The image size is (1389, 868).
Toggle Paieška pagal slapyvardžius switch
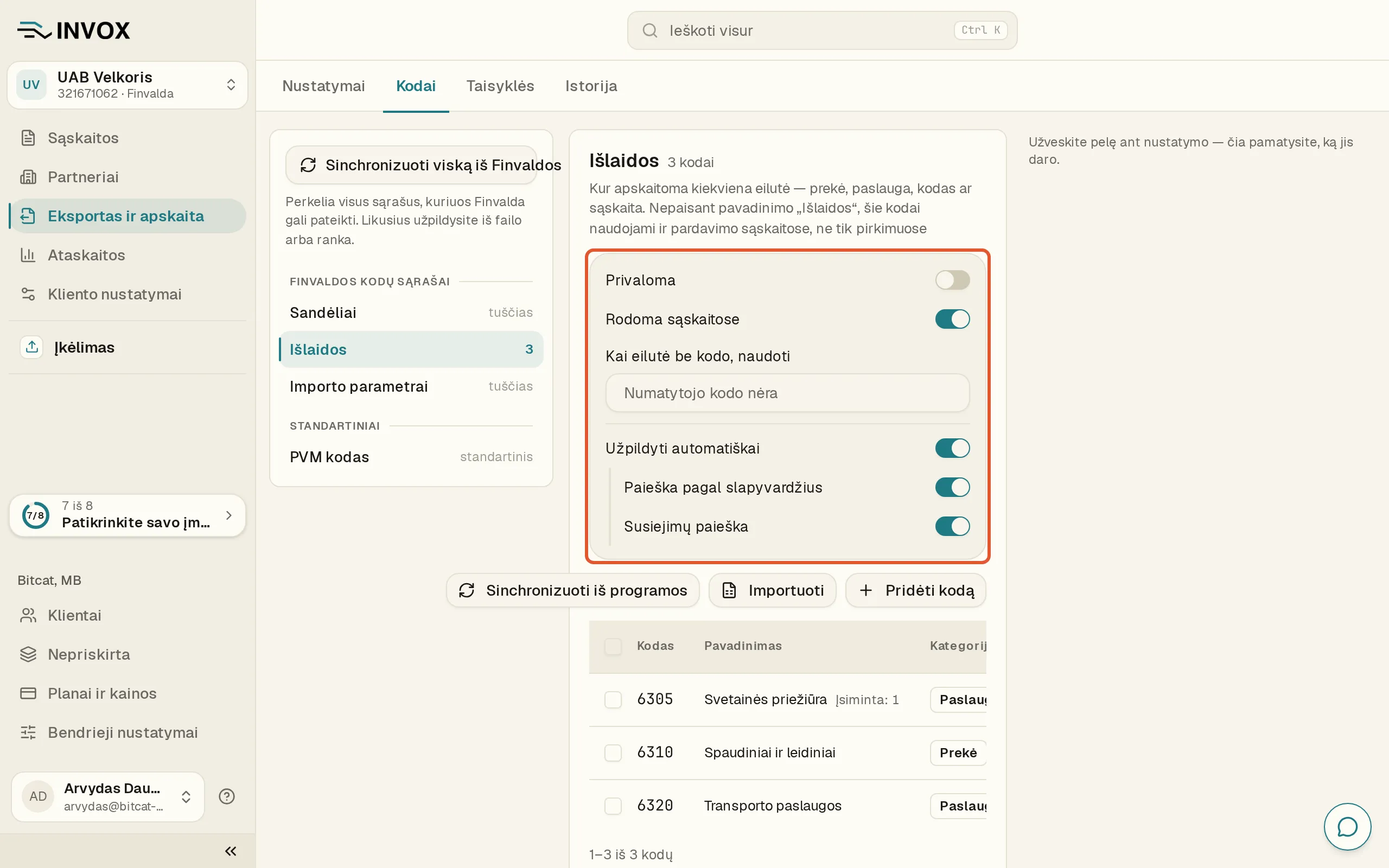(952, 487)
